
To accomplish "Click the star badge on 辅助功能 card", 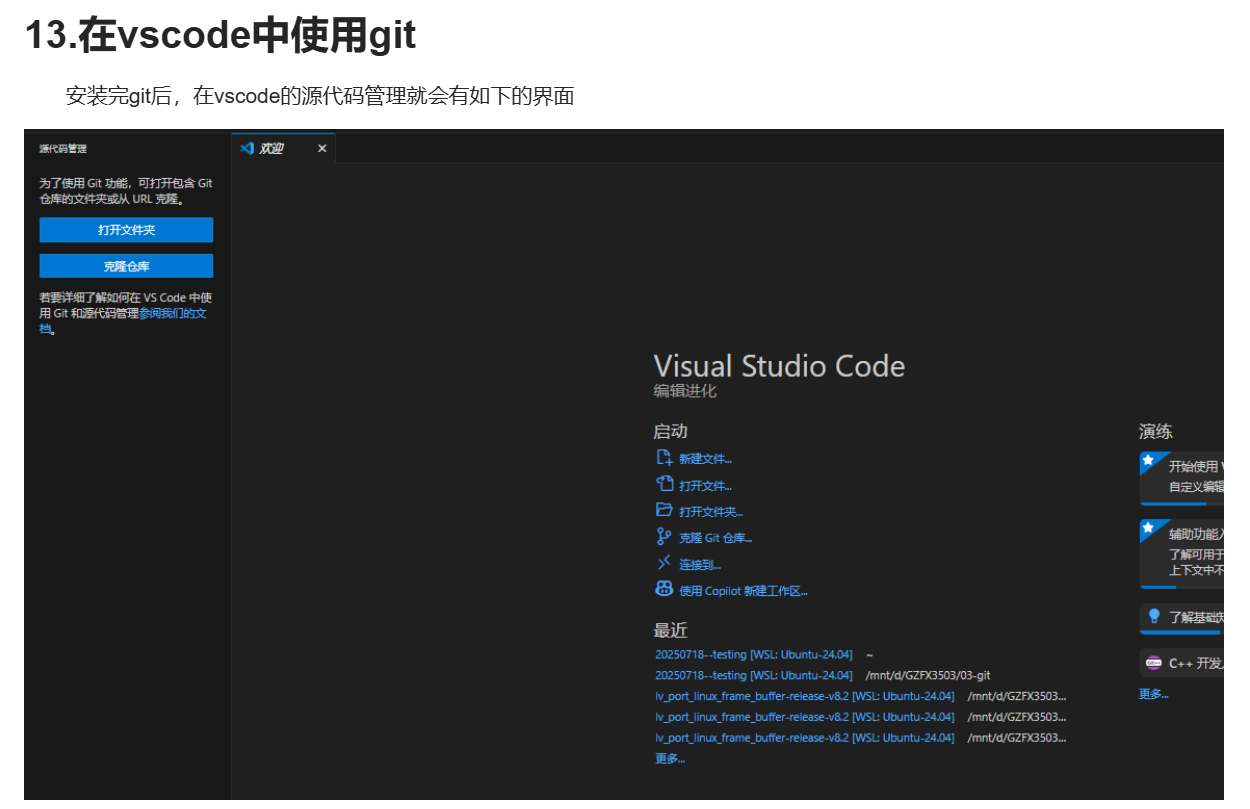I will (1149, 528).
